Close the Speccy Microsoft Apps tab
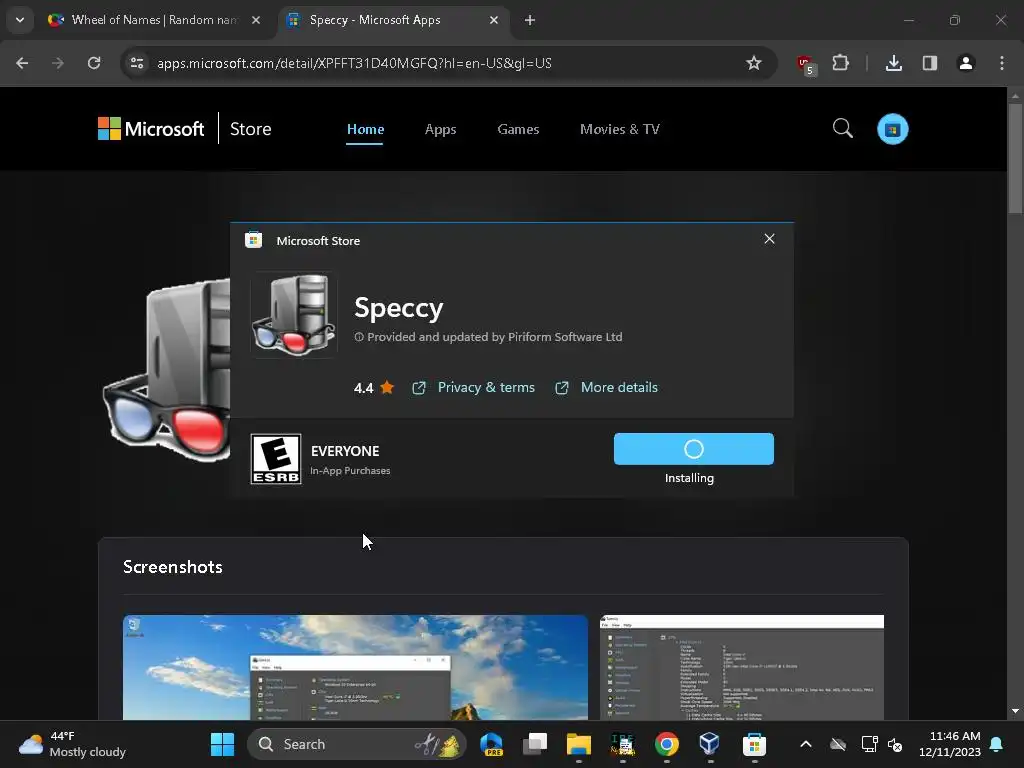The width and height of the screenshot is (1024, 768). (x=494, y=20)
